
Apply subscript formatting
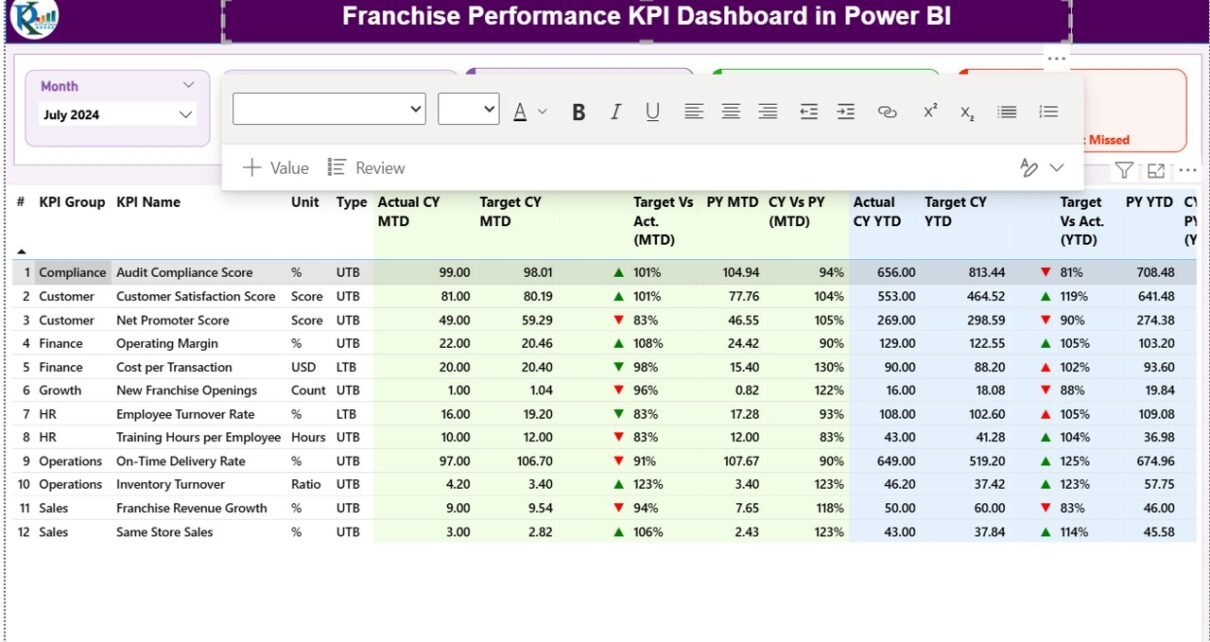pyautogui.click(x=967, y=113)
